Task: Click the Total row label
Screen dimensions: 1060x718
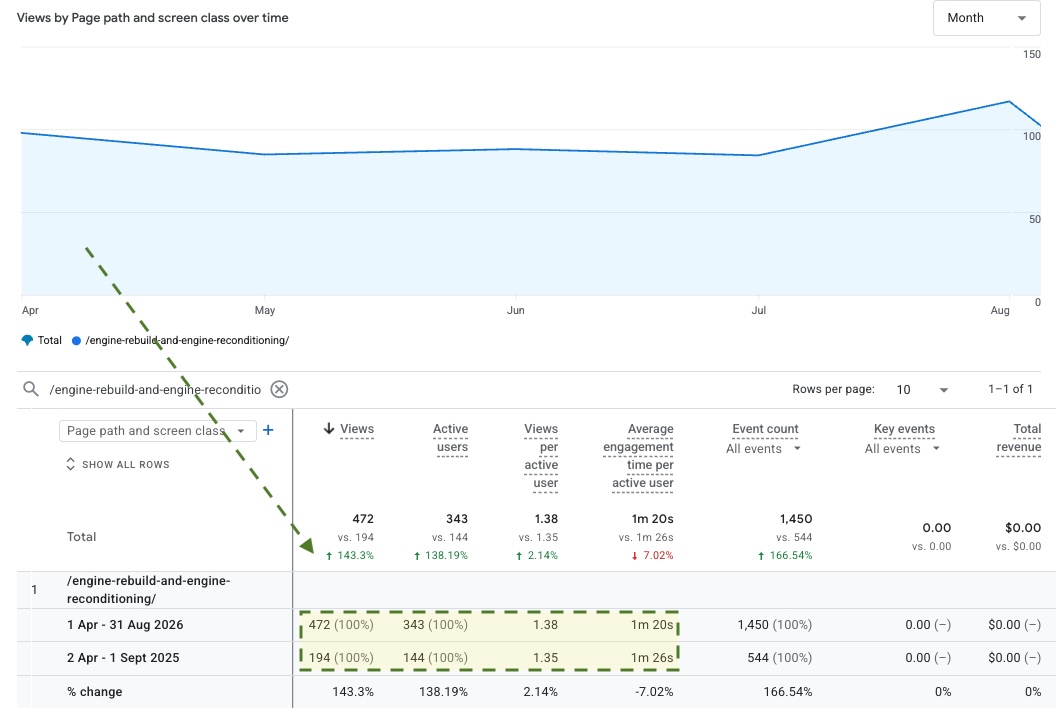Action: click(81, 537)
